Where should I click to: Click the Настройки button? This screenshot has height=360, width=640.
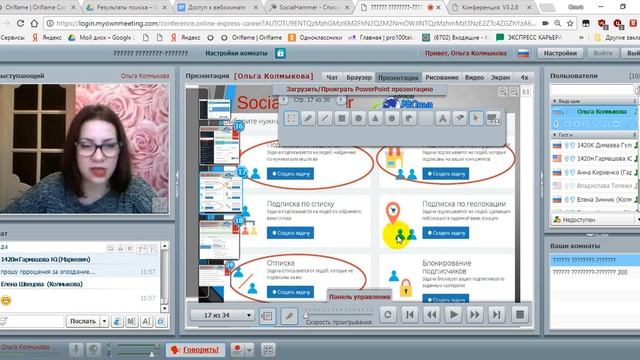(x=560, y=53)
